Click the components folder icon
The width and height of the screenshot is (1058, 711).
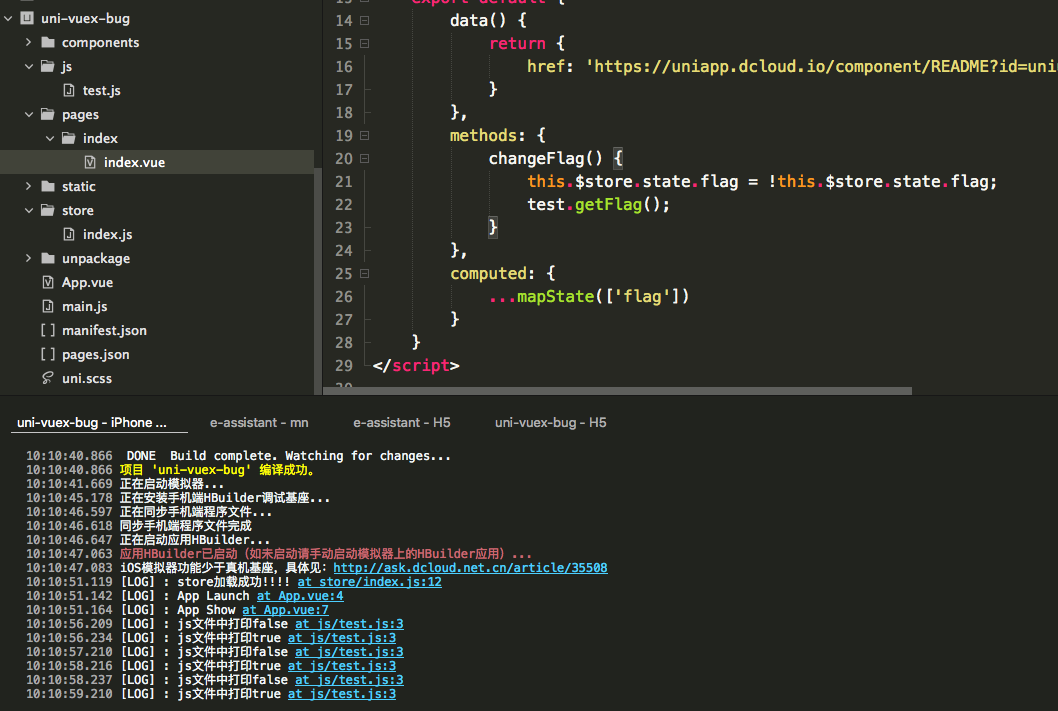point(48,42)
